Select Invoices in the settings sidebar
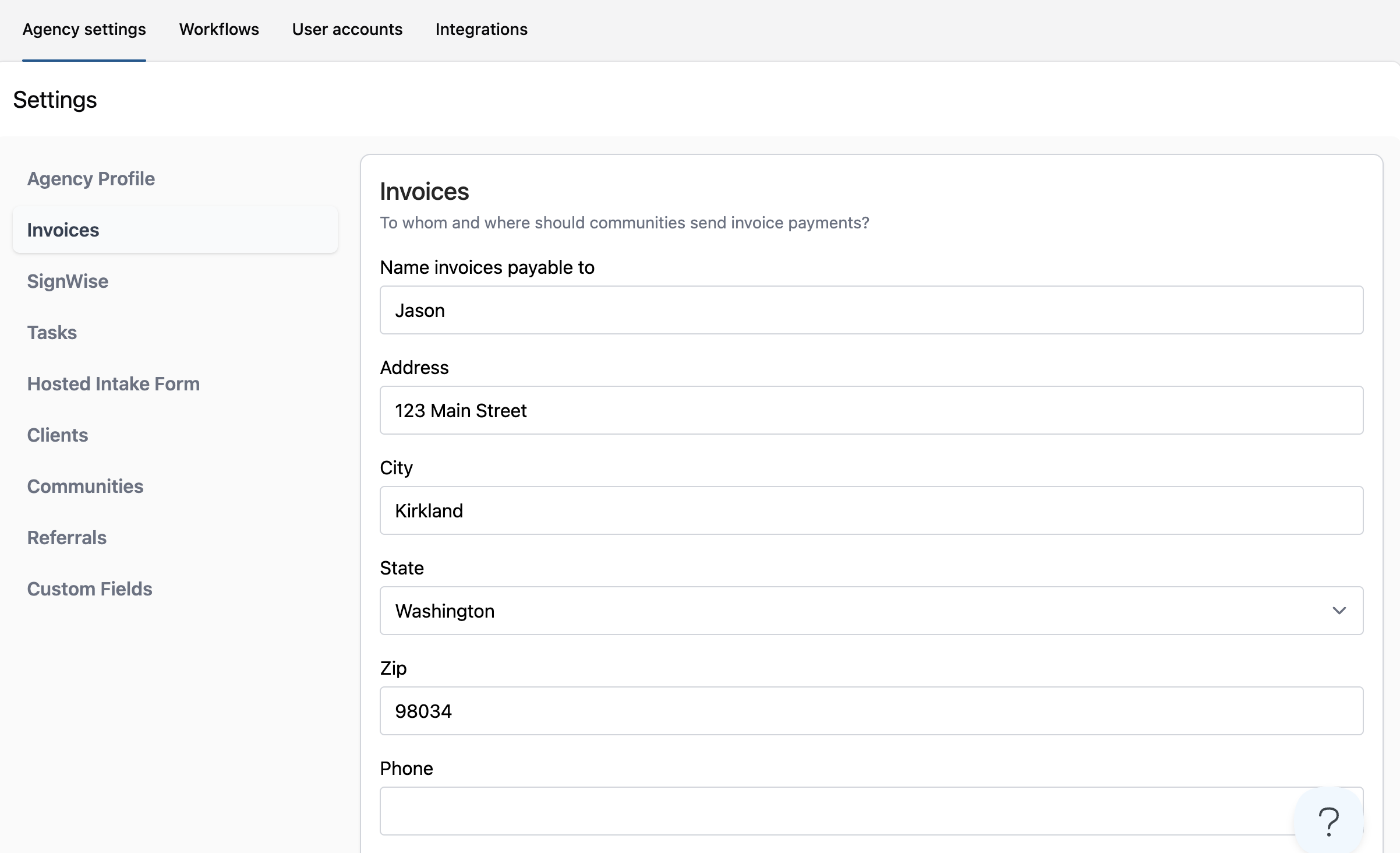The width and height of the screenshot is (1400, 853). [x=63, y=230]
